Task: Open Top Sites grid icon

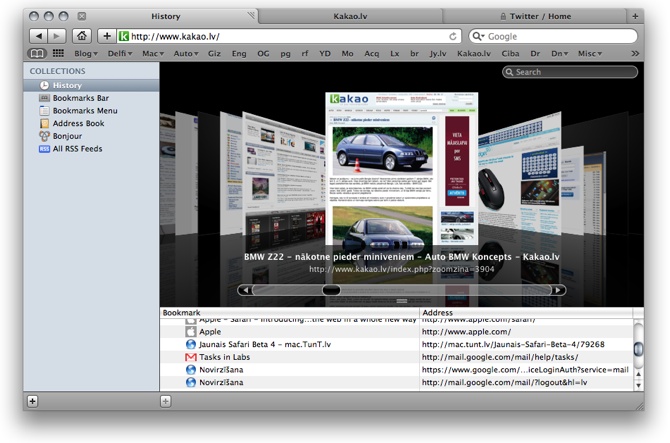Action: click(58, 53)
